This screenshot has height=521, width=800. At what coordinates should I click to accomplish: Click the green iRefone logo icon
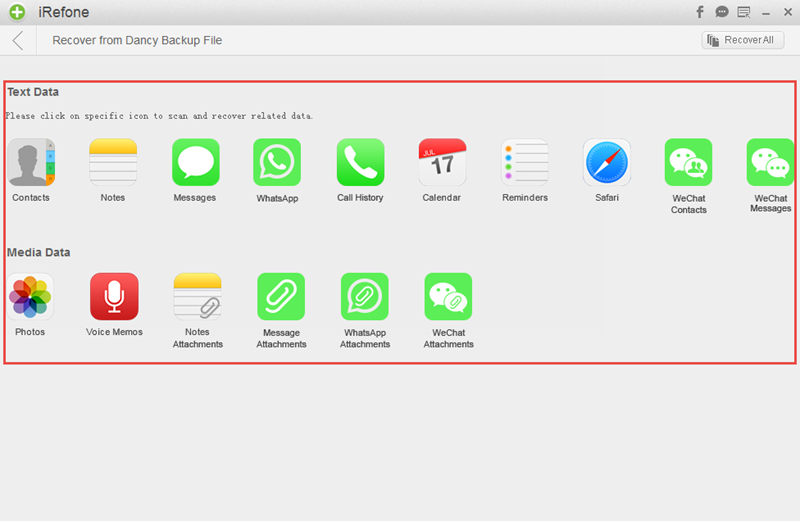(17, 12)
